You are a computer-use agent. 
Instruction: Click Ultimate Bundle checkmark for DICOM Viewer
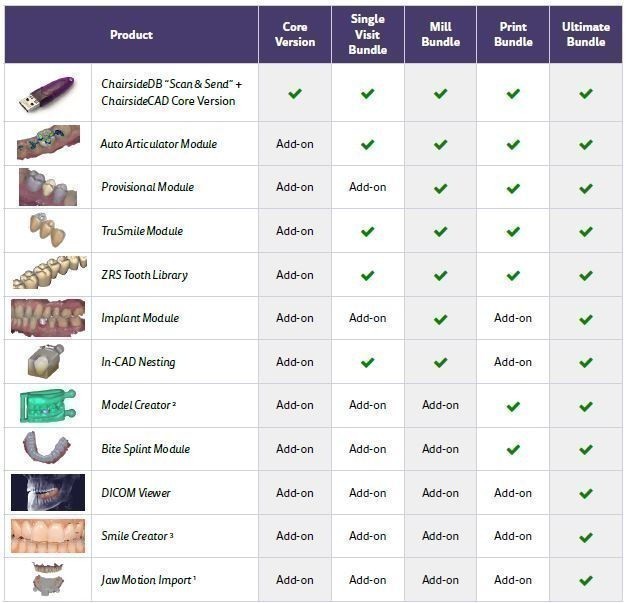[x=586, y=493]
